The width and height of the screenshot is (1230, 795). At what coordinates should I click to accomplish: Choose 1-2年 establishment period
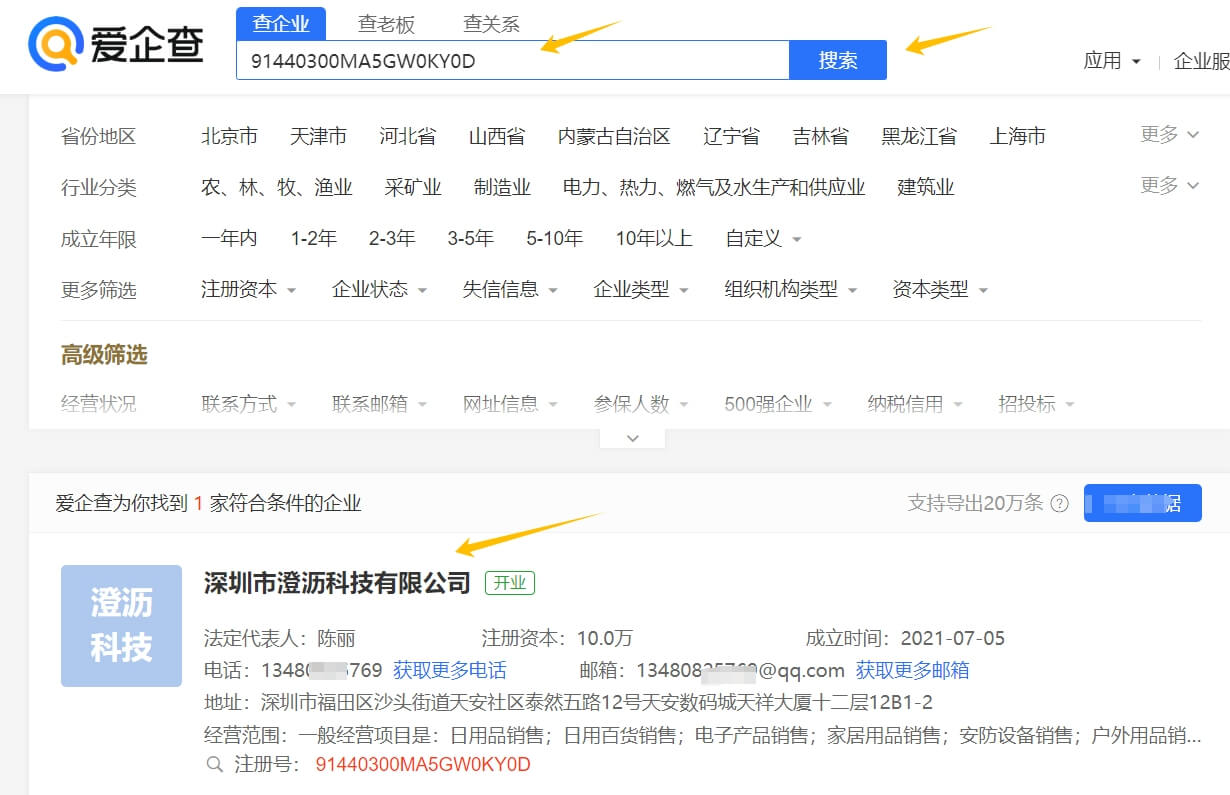(314, 238)
